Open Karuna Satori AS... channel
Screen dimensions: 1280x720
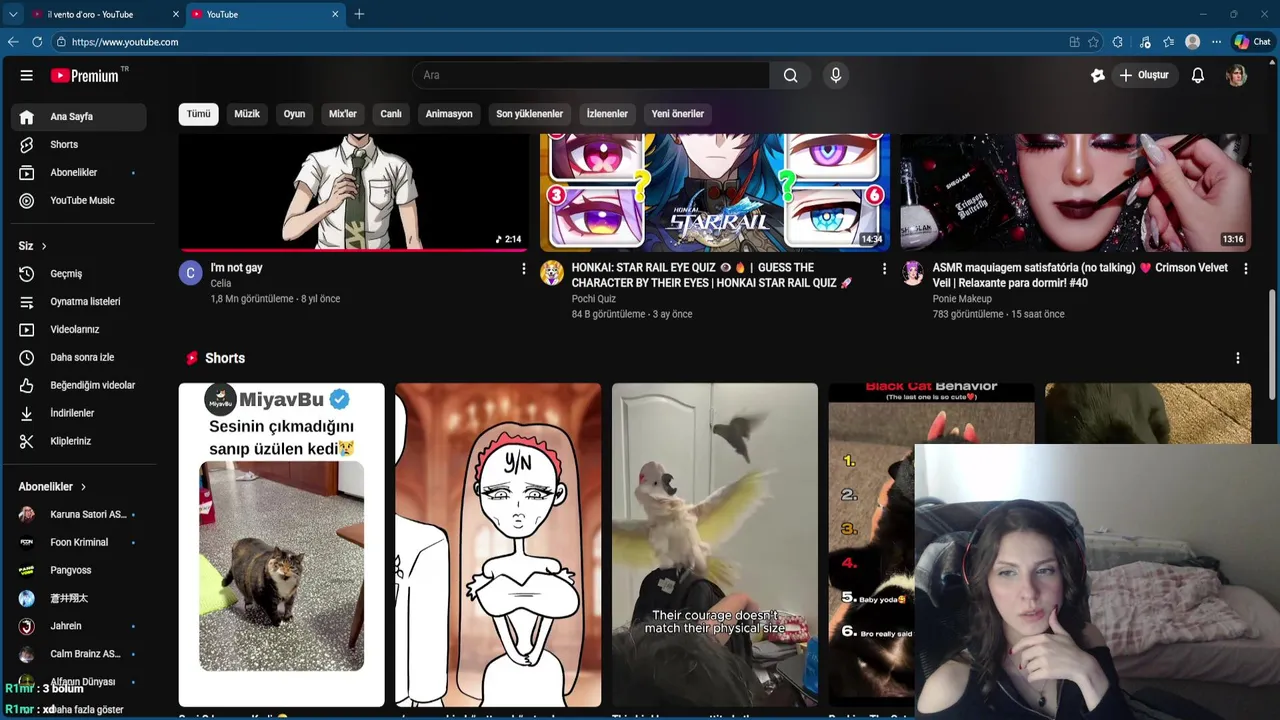(79, 514)
